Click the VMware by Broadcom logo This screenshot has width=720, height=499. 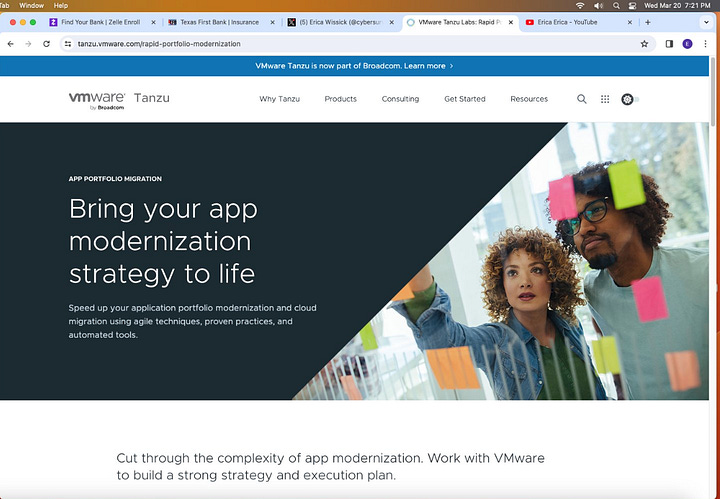click(x=97, y=101)
